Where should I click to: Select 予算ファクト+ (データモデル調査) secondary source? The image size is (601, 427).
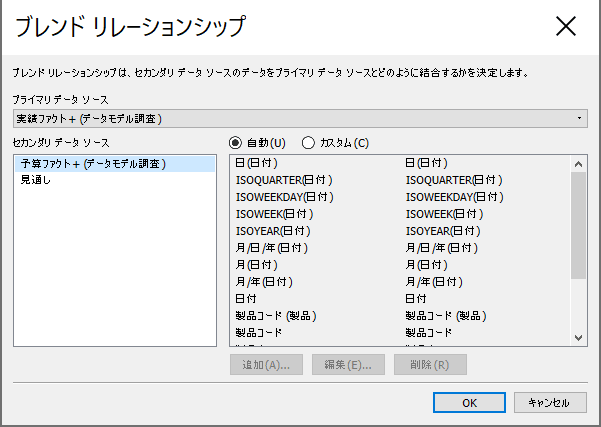(x=115, y=164)
